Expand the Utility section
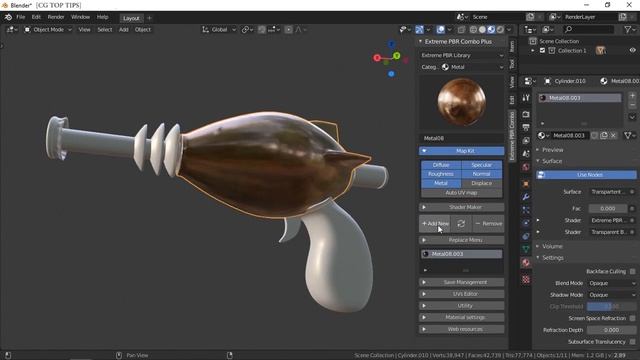 462,306
